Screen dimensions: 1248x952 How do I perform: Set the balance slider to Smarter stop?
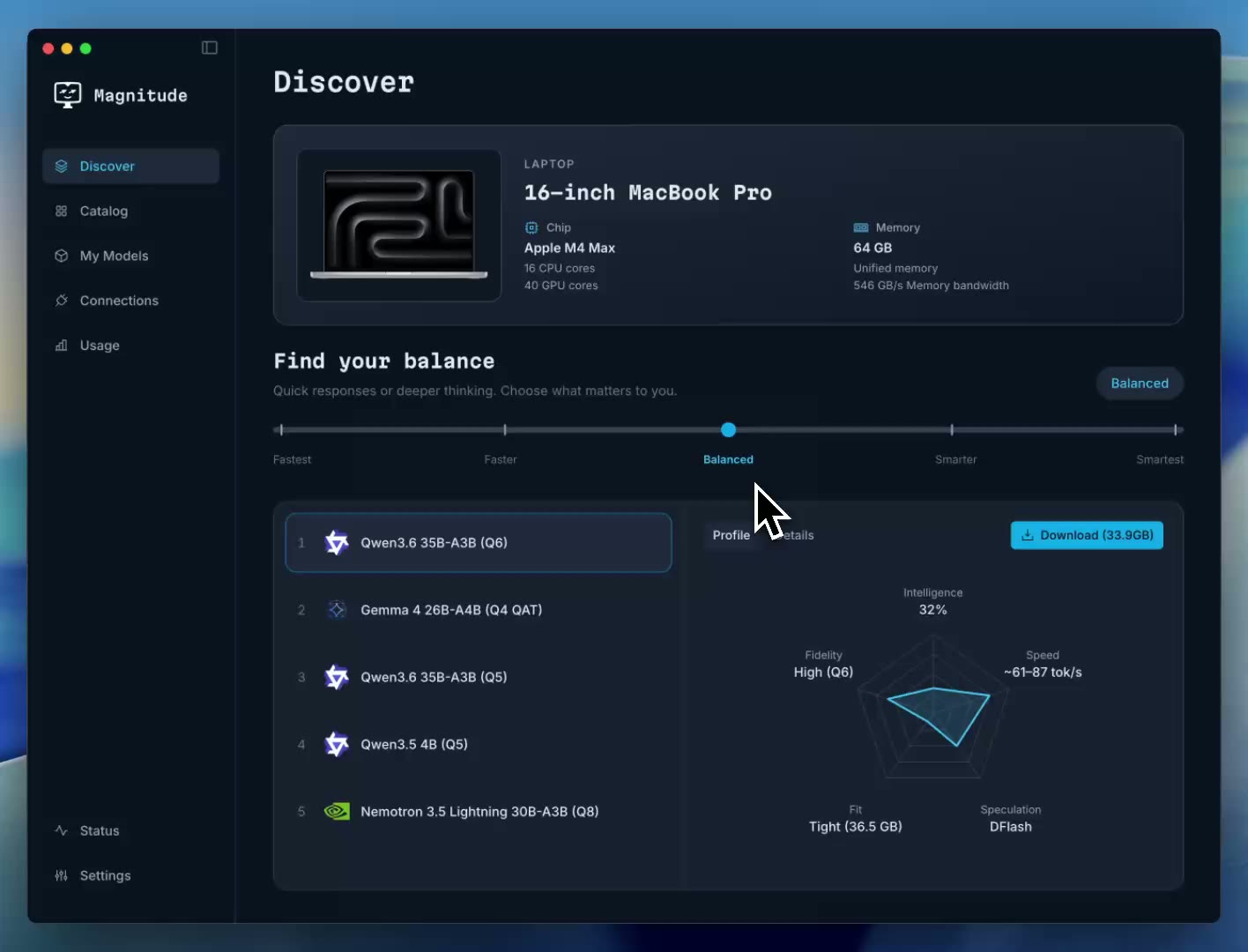[952, 430]
